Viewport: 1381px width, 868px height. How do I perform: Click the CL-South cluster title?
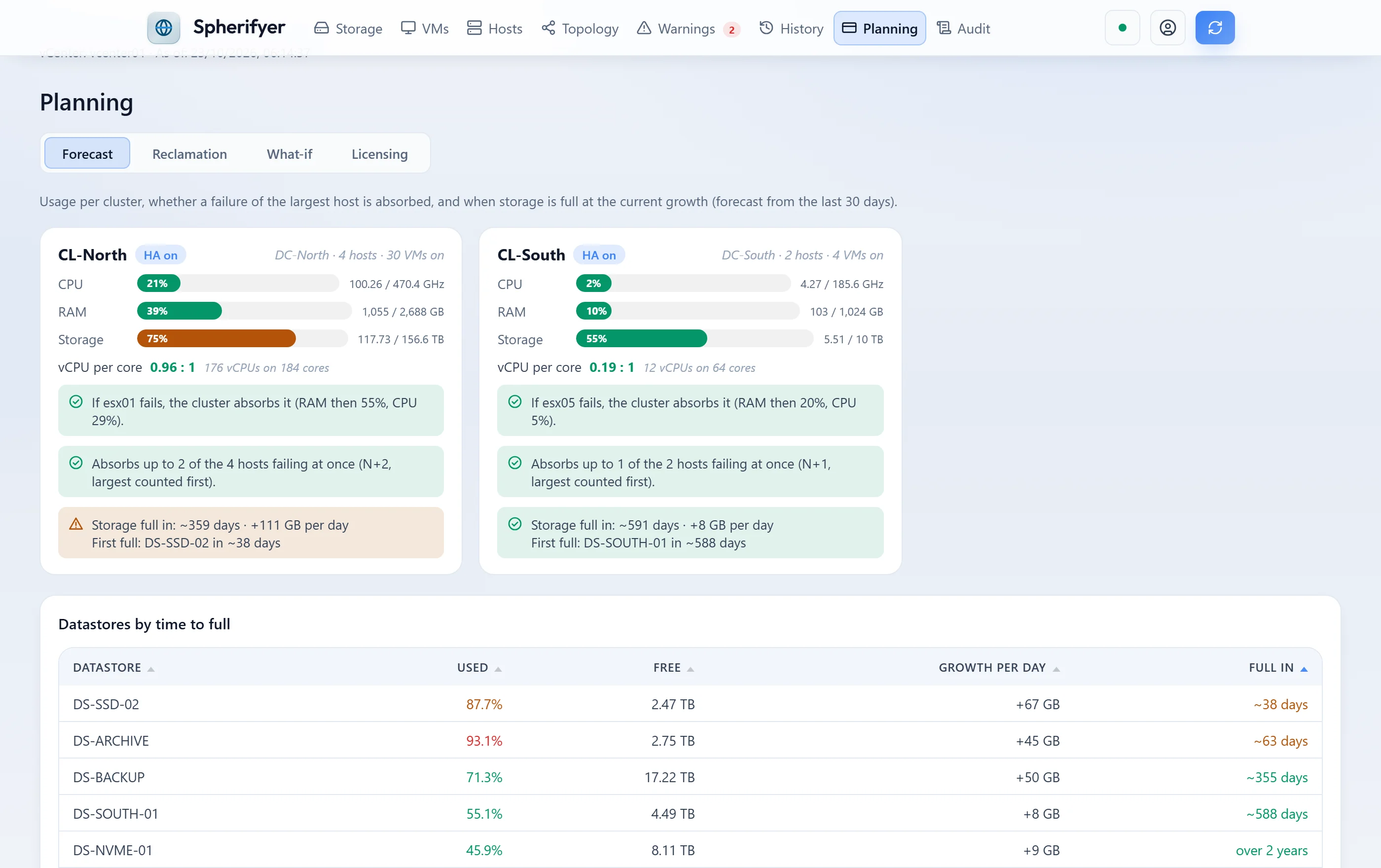(531, 254)
